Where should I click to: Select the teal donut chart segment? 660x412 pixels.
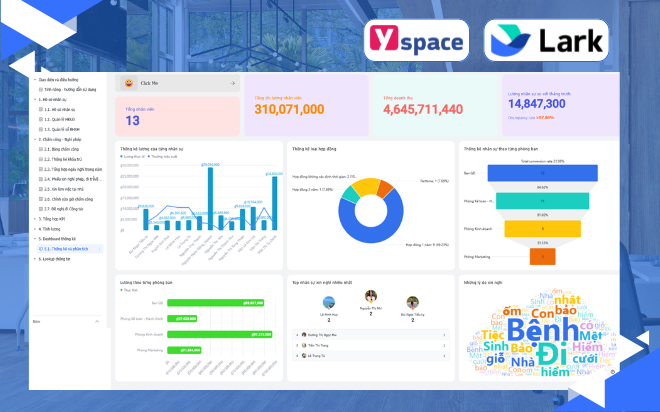coord(350,194)
